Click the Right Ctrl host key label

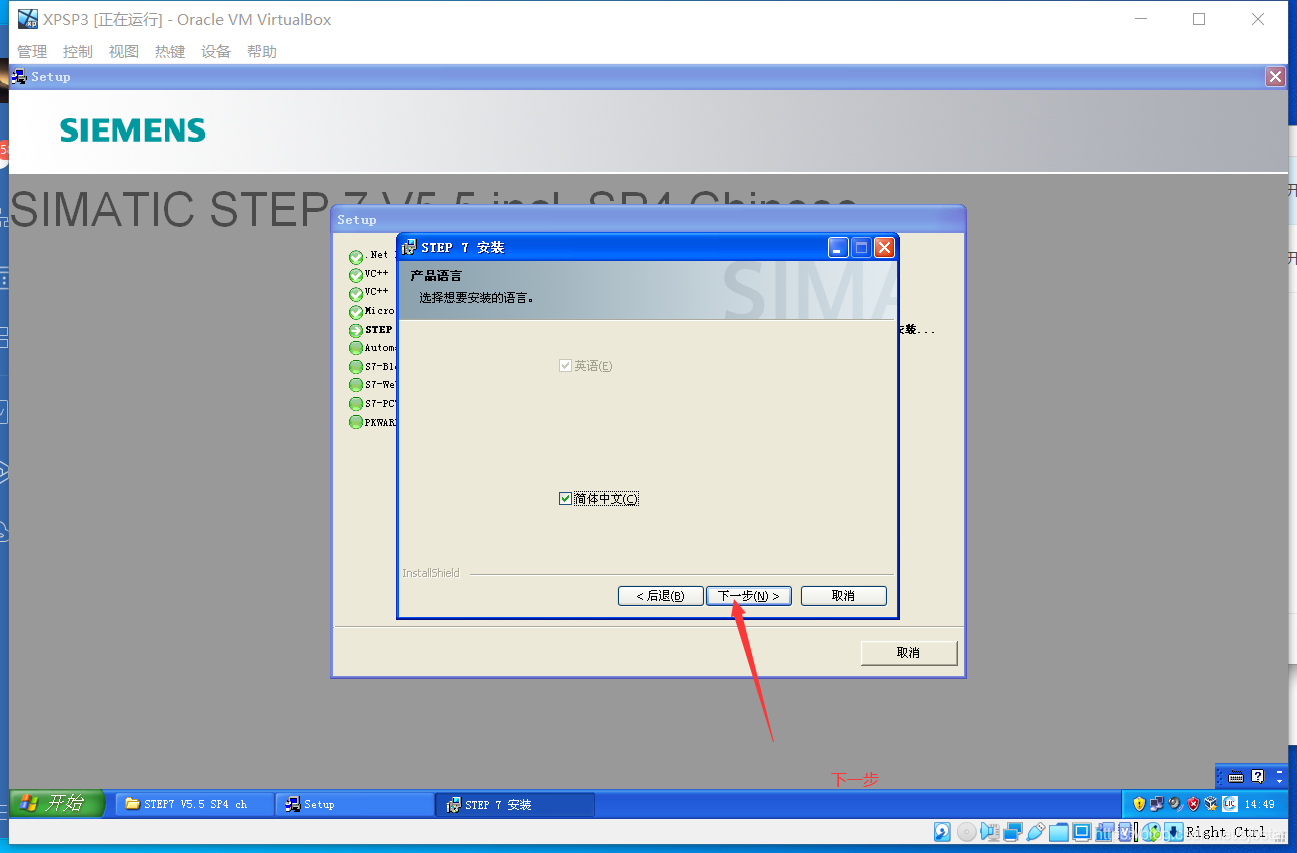pyautogui.click(x=1226, y=831)
